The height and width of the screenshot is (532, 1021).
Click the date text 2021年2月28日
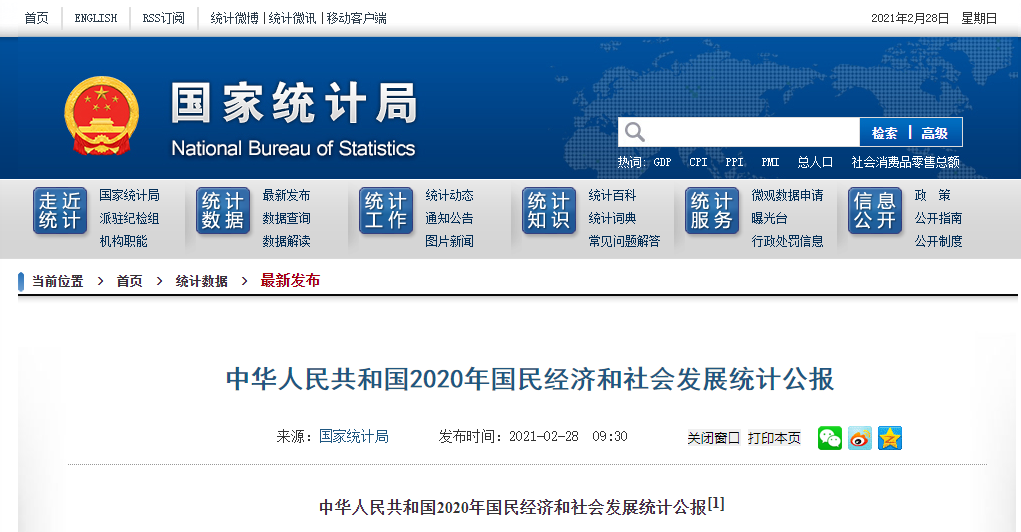910,18
